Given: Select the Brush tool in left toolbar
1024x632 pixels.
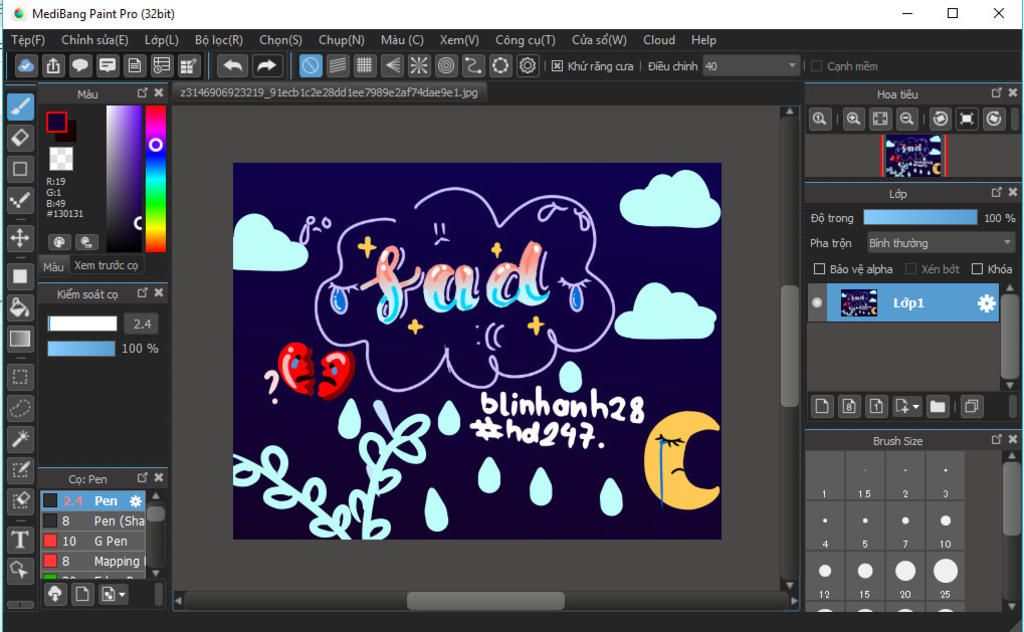Looking at the screenshot, I should tap(20, 106).
